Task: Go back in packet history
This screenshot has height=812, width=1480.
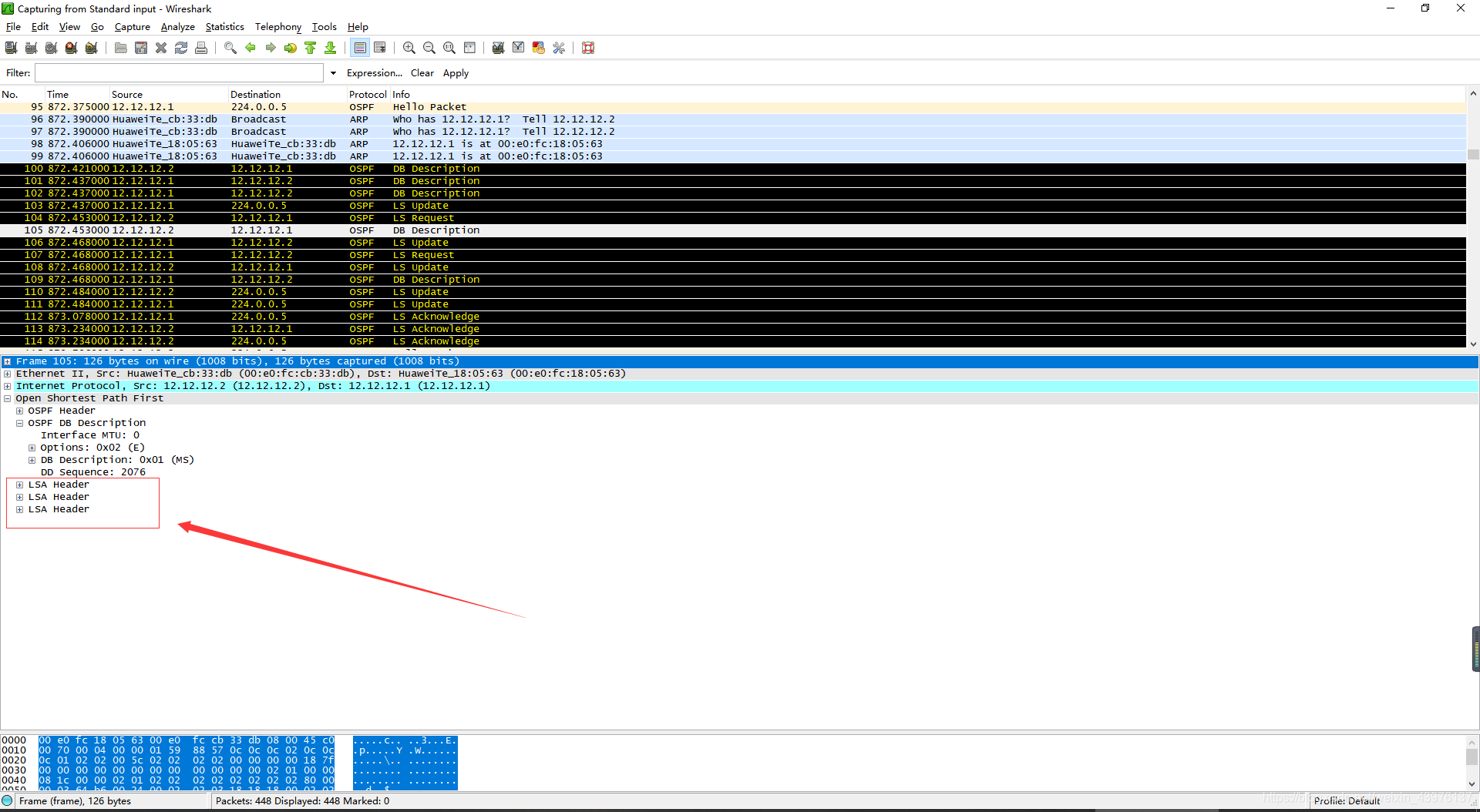Action: click(x=251, y=48)
